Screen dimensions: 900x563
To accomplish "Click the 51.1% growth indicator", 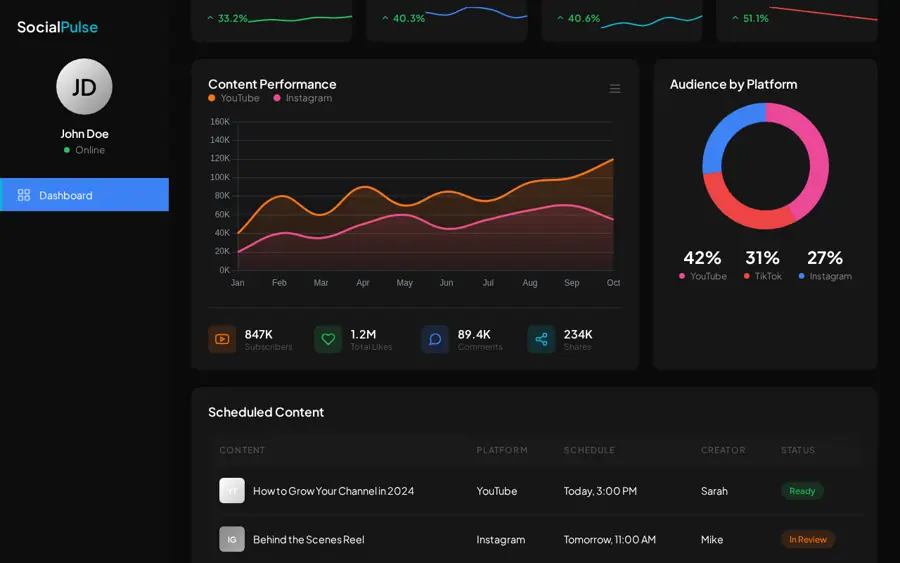I will (x=750, y=18).
